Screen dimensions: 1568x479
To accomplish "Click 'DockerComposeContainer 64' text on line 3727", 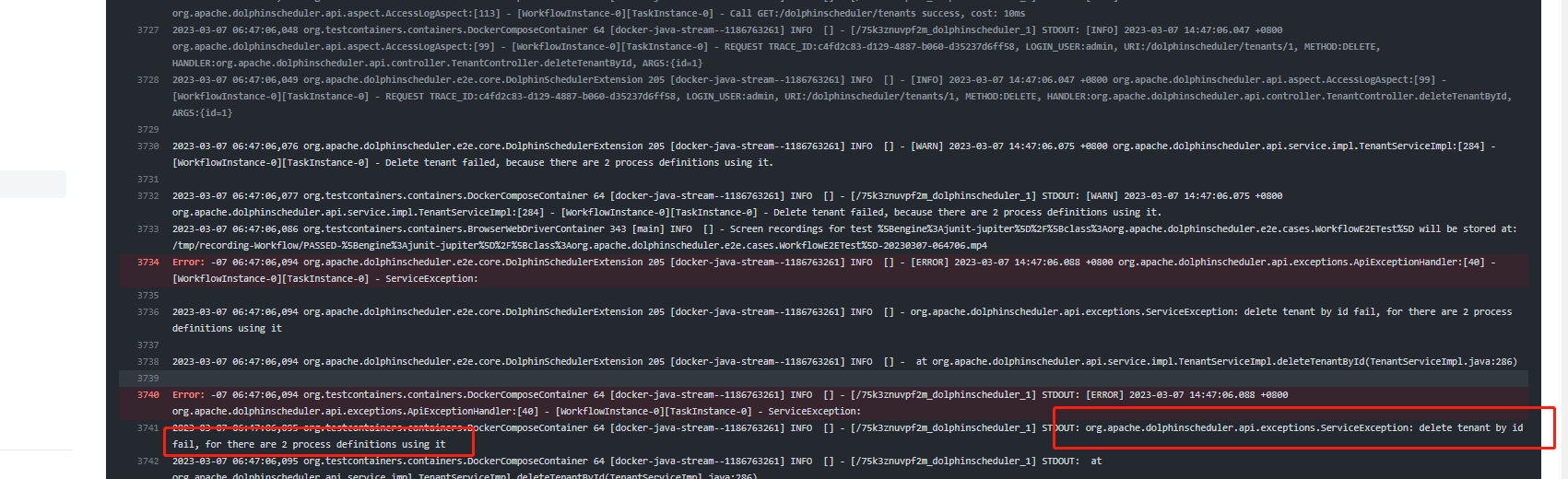I will click(536, 30).
